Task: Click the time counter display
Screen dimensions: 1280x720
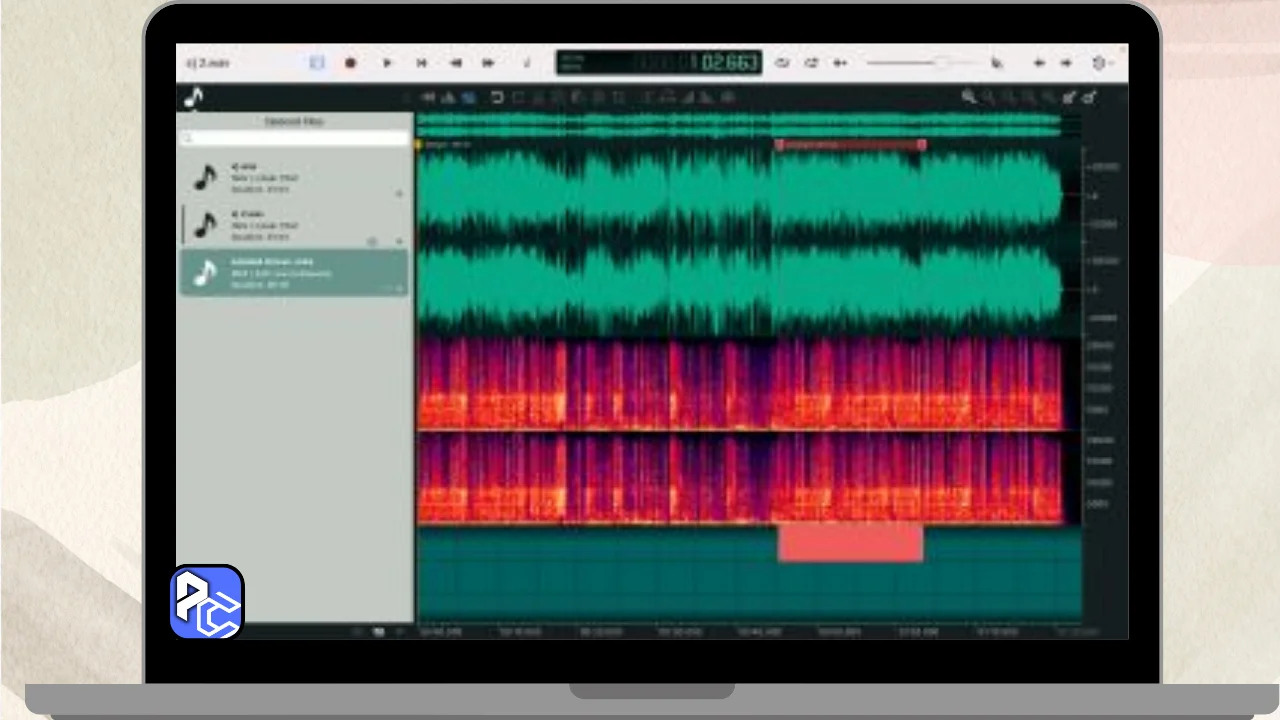Action: point(659,63)
